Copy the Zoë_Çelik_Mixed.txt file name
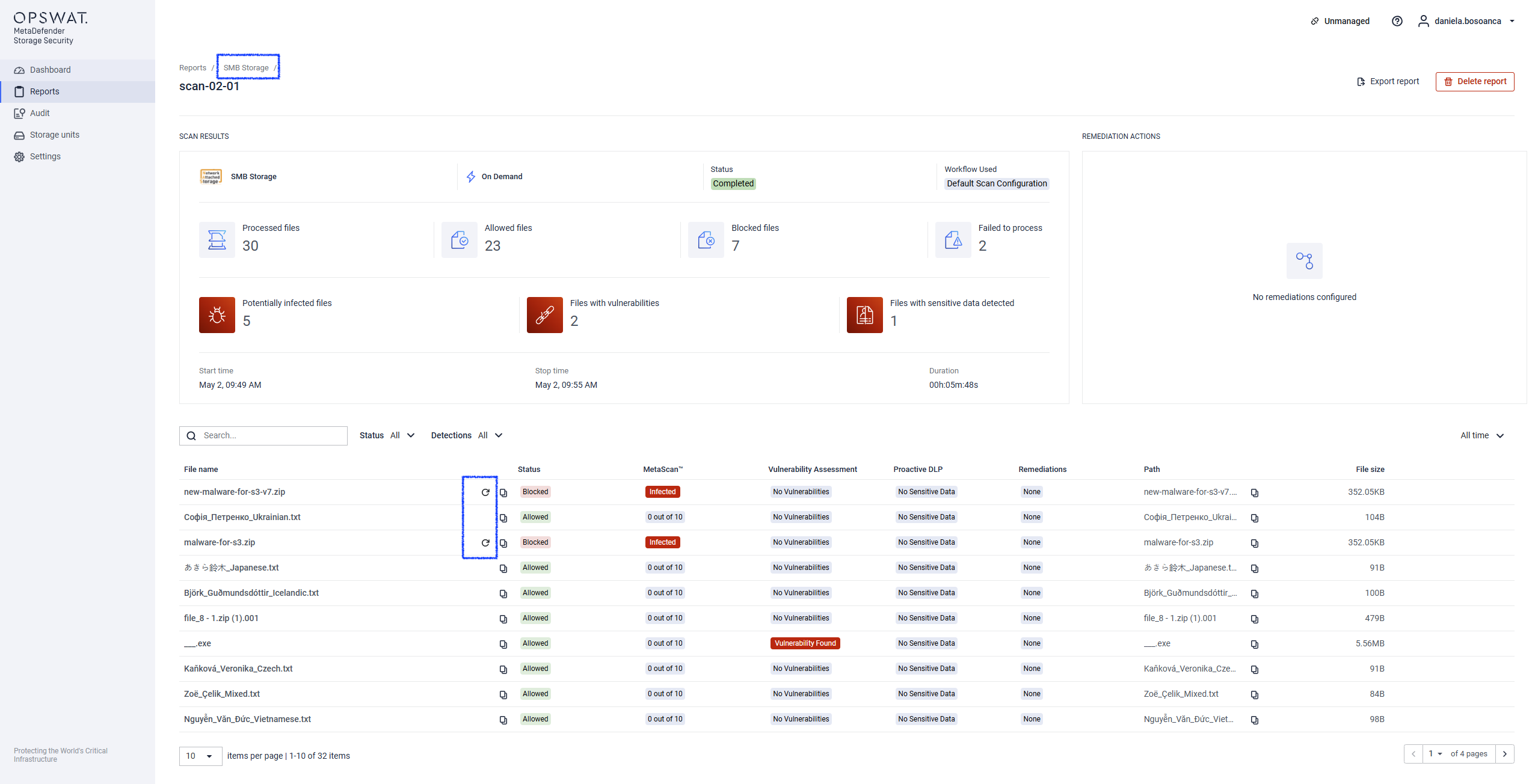 pyautogui.click(x=503, y=694)
